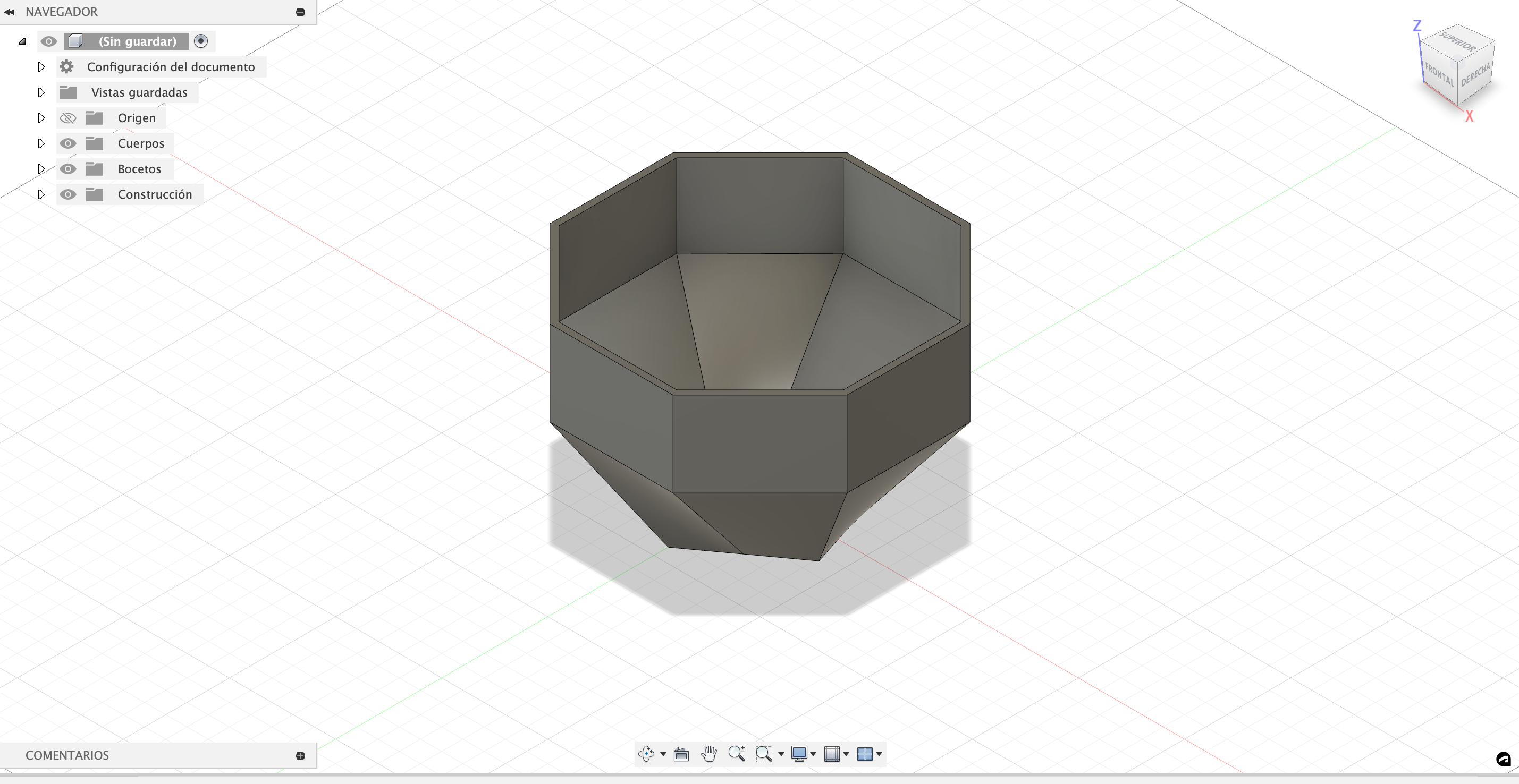
Task: Click the Vistas guardadas folder icon
Action: (x=68, y=92)
